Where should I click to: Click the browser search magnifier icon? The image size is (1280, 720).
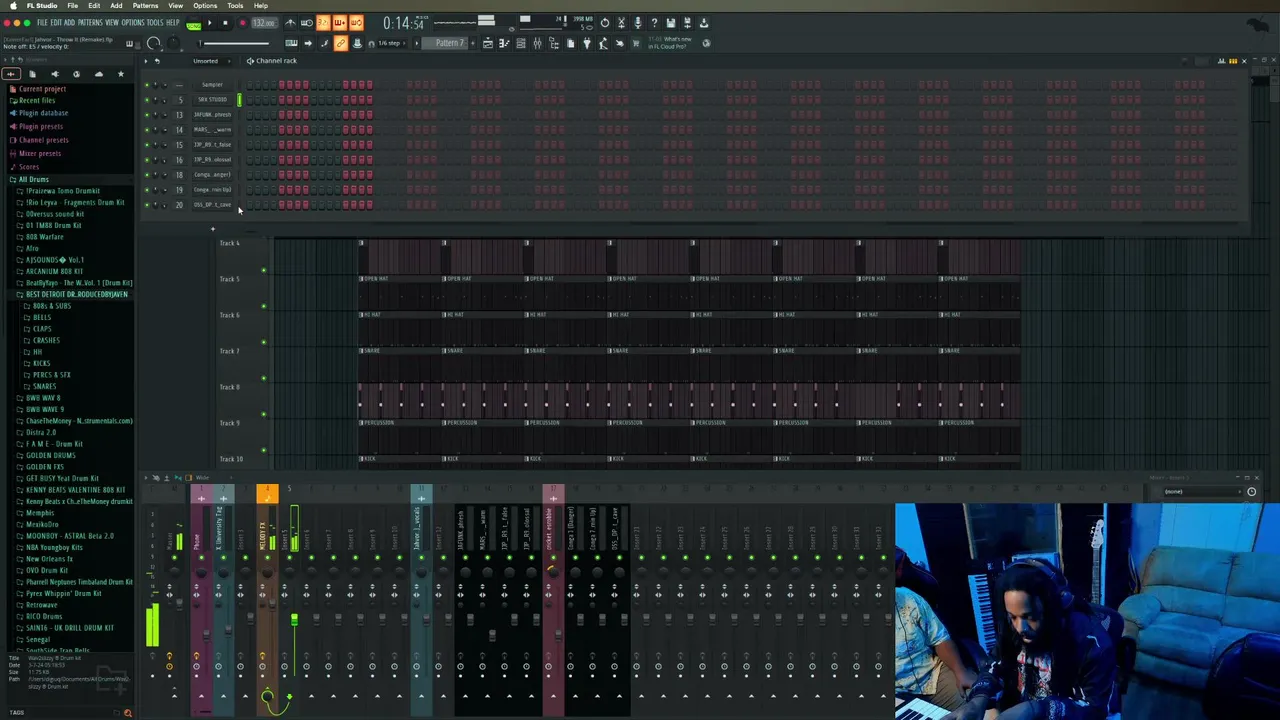127,713
